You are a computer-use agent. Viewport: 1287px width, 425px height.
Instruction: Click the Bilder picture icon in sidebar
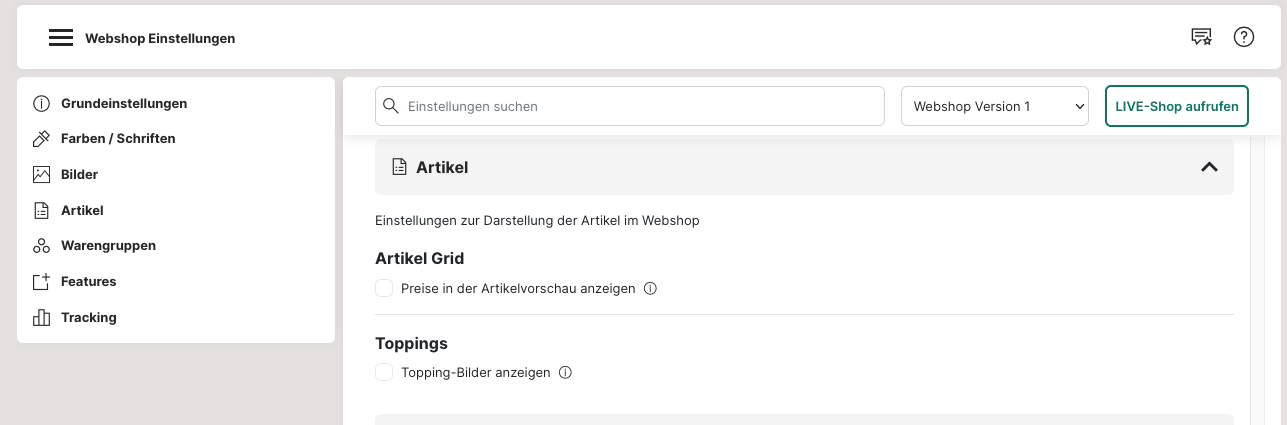(x=41, y=174)
